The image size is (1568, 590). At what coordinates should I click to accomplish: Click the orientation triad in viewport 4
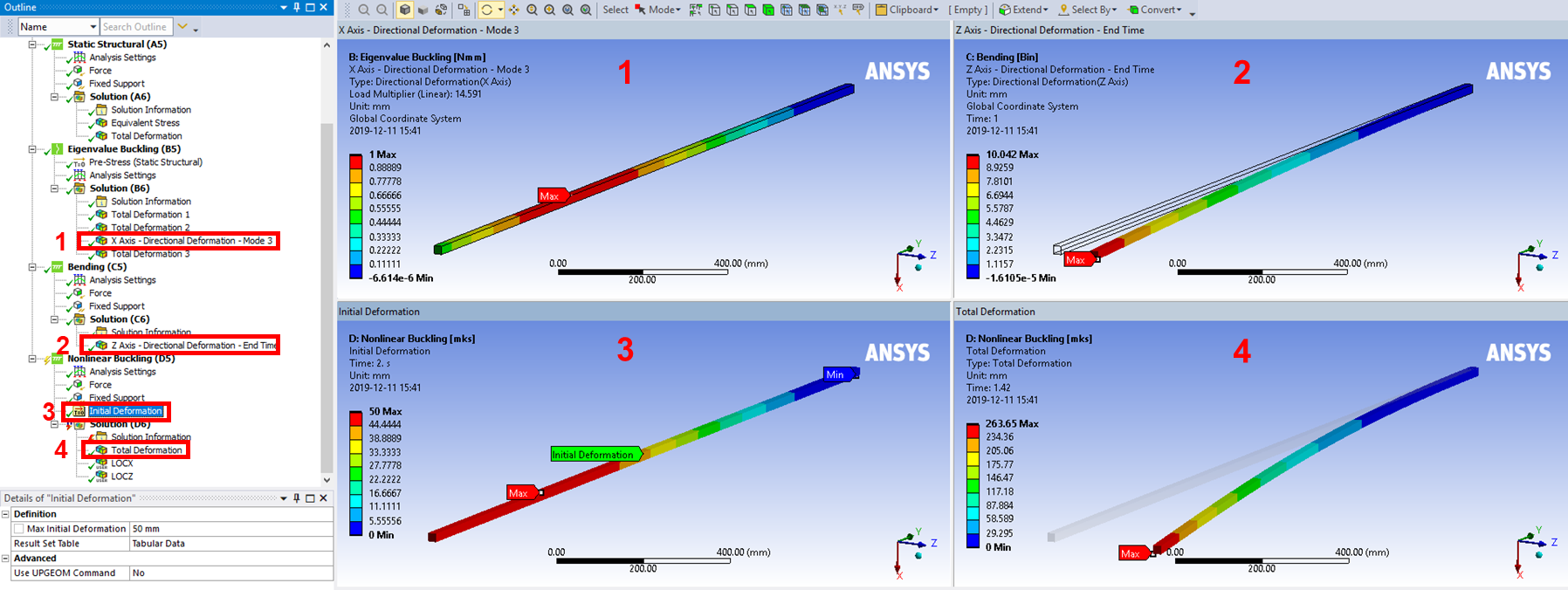pos(1535,552)
